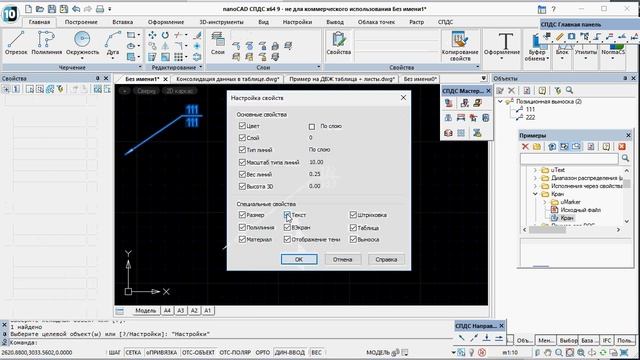Select the Окружность circle tool

82,43
